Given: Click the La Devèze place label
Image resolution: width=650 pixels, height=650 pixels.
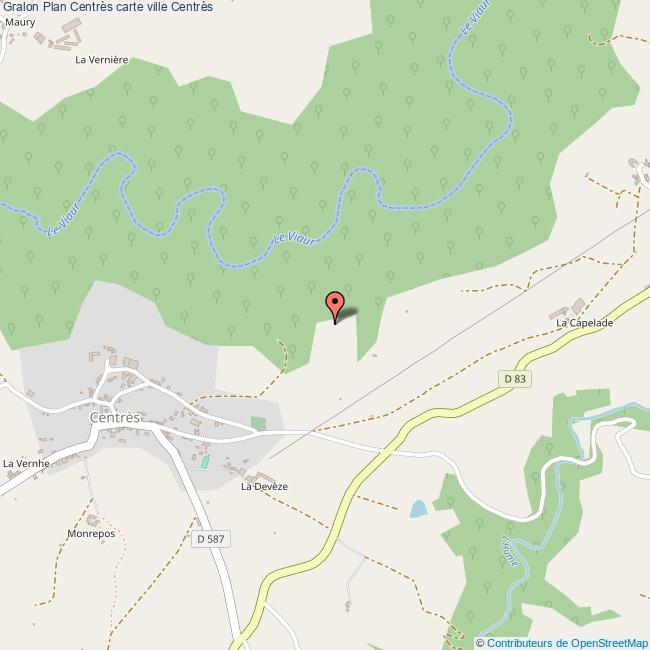Looking at the screenshot, I should click(264, 486).
